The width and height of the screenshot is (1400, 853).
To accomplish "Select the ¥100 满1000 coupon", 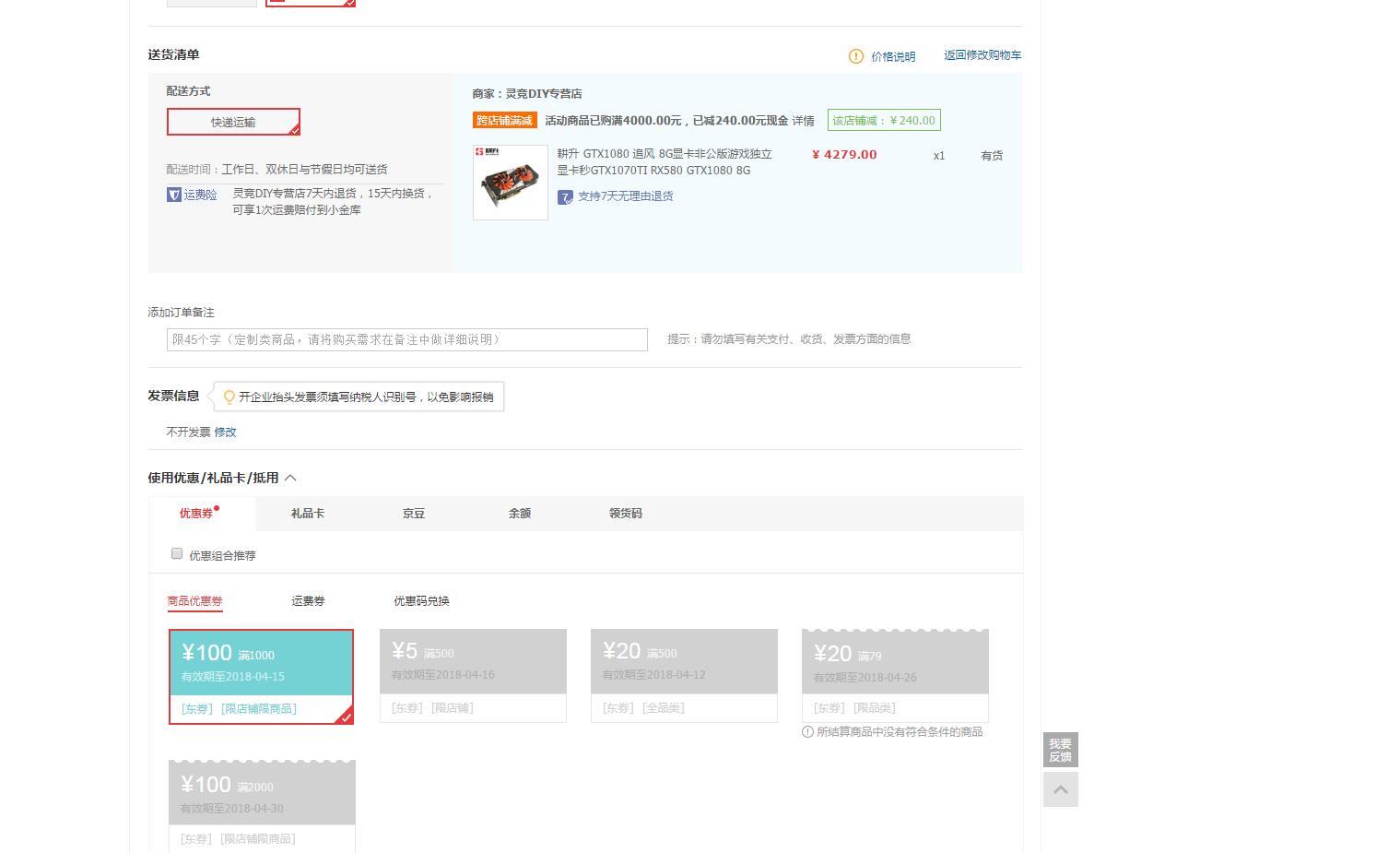I will (x=262, y=677).
